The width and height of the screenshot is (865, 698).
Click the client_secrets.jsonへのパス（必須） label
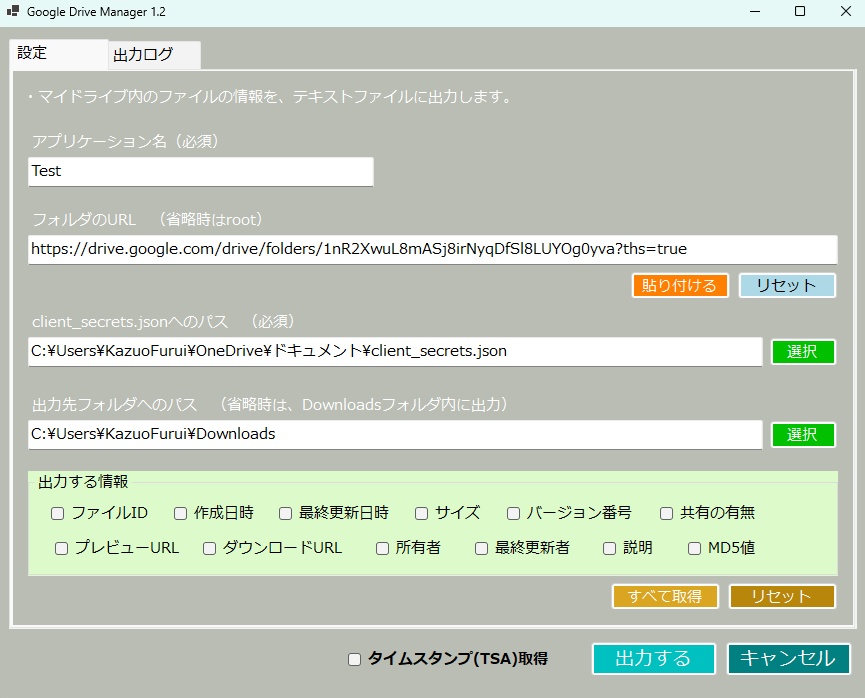[x=164, y=322]
